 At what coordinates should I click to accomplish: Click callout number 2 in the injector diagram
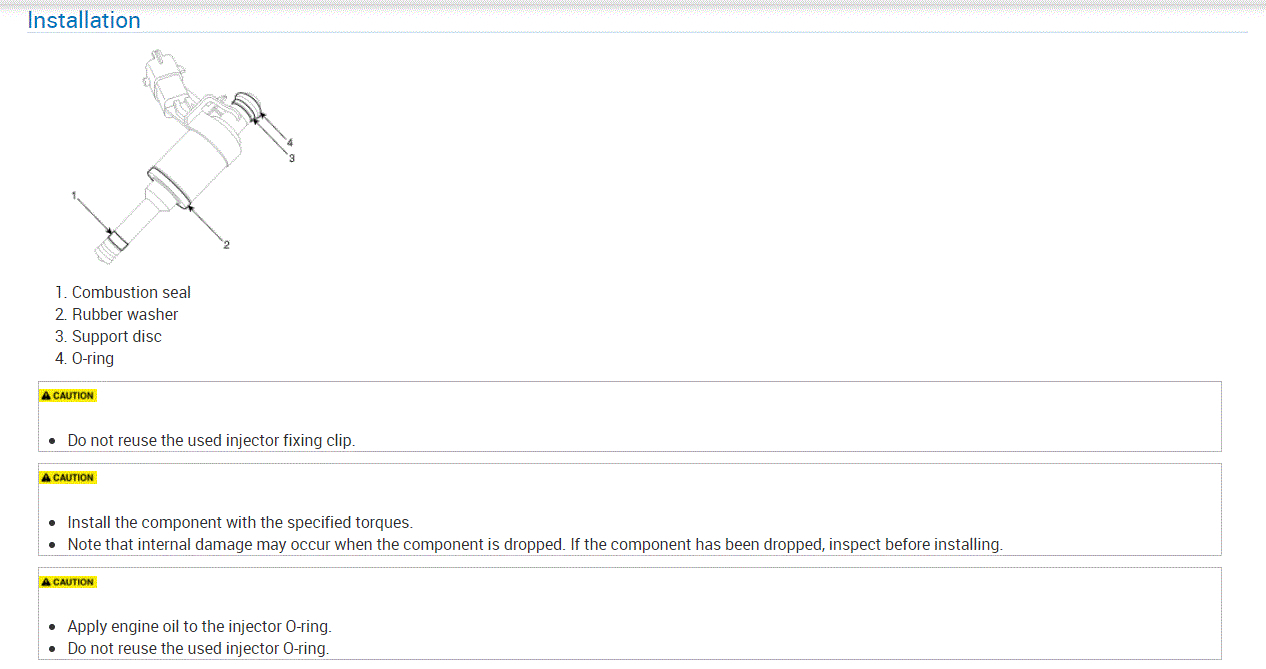click(226, 245)
